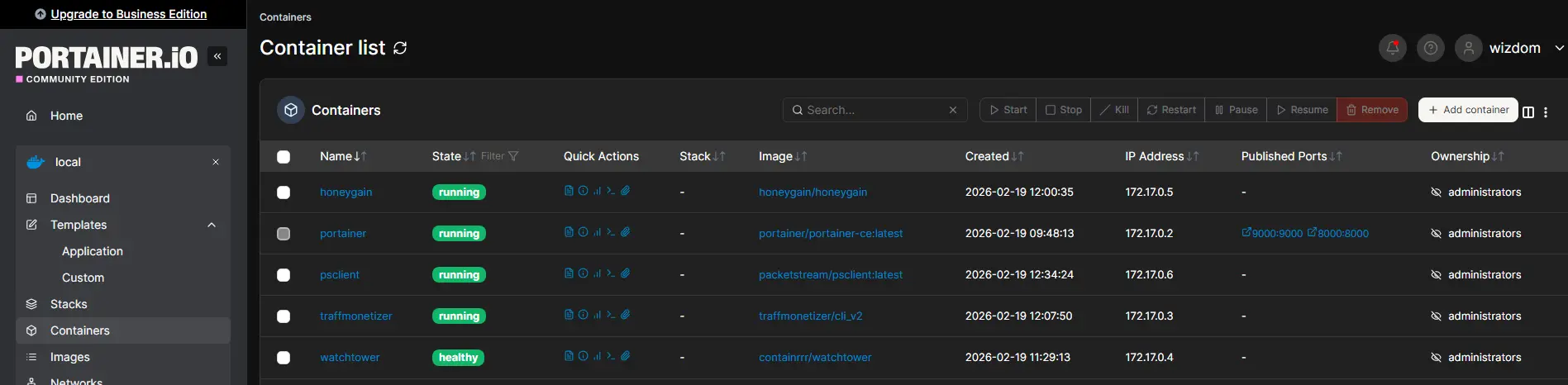Close the local environment with X
The image size is (1568, 385).
pos(216,162)
